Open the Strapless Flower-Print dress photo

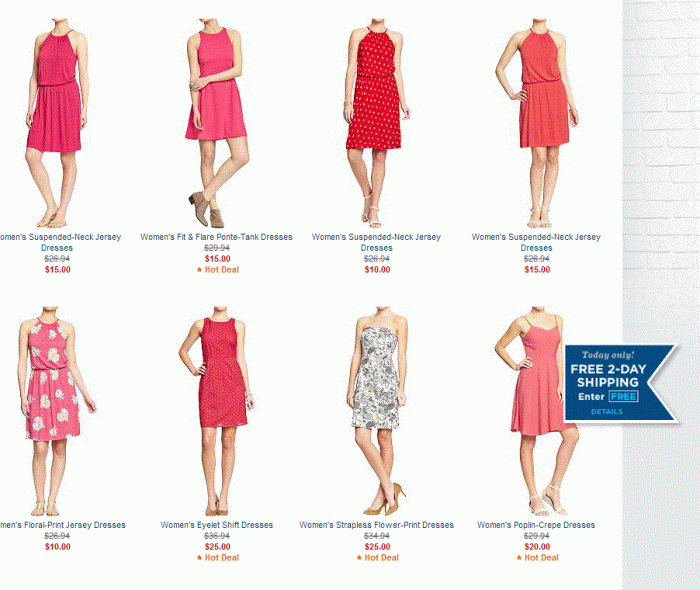376,411
